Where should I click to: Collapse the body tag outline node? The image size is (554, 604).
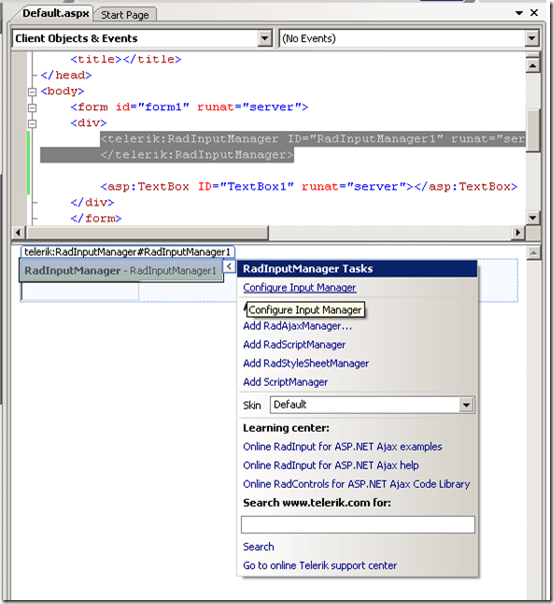[32, 92]
